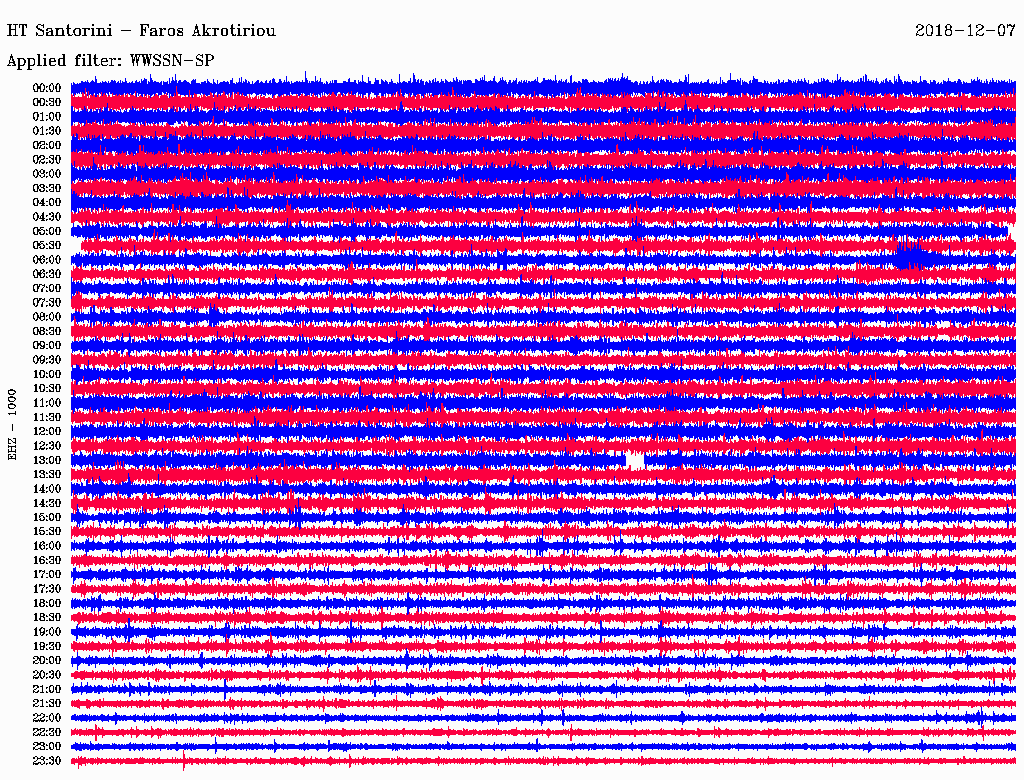Select the 07:00 time label
The image size is (1024, 780).
click(47, 289)
